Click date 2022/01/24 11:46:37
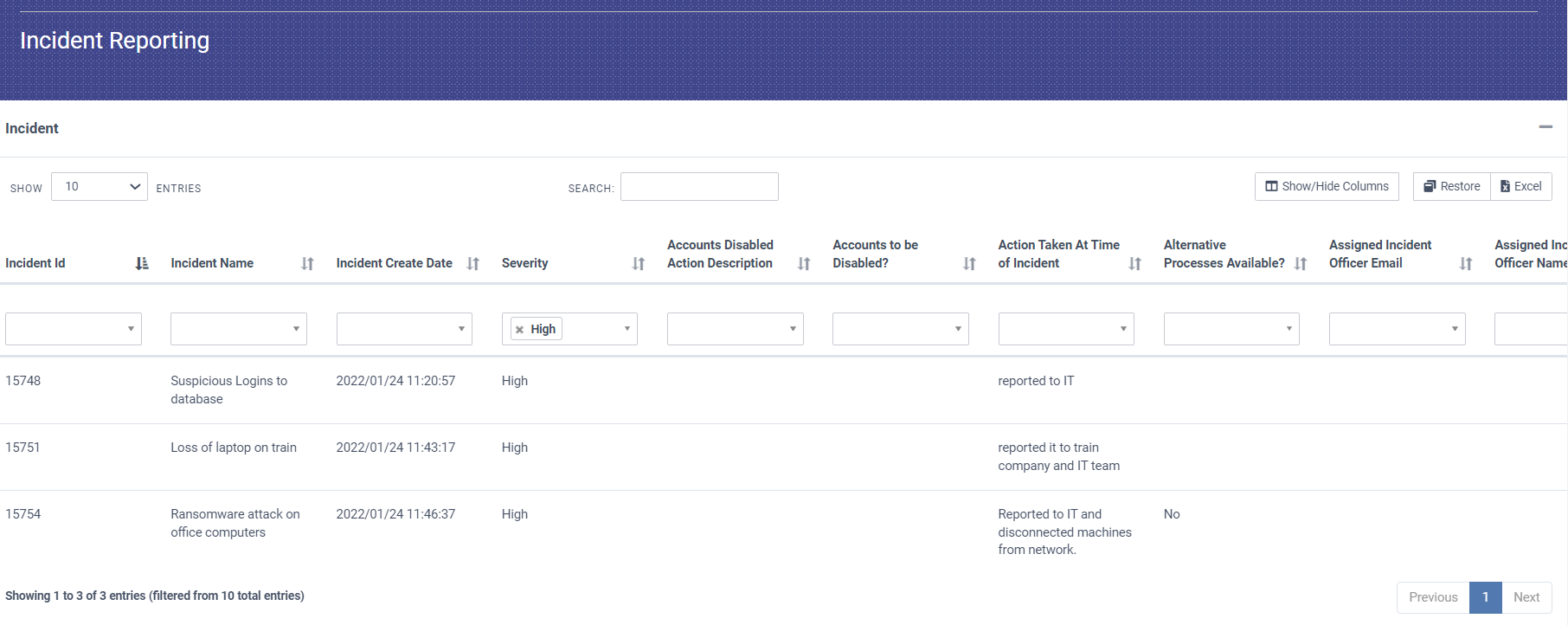This screenshot has width=1568, height=625. click(x=395, y=514)
